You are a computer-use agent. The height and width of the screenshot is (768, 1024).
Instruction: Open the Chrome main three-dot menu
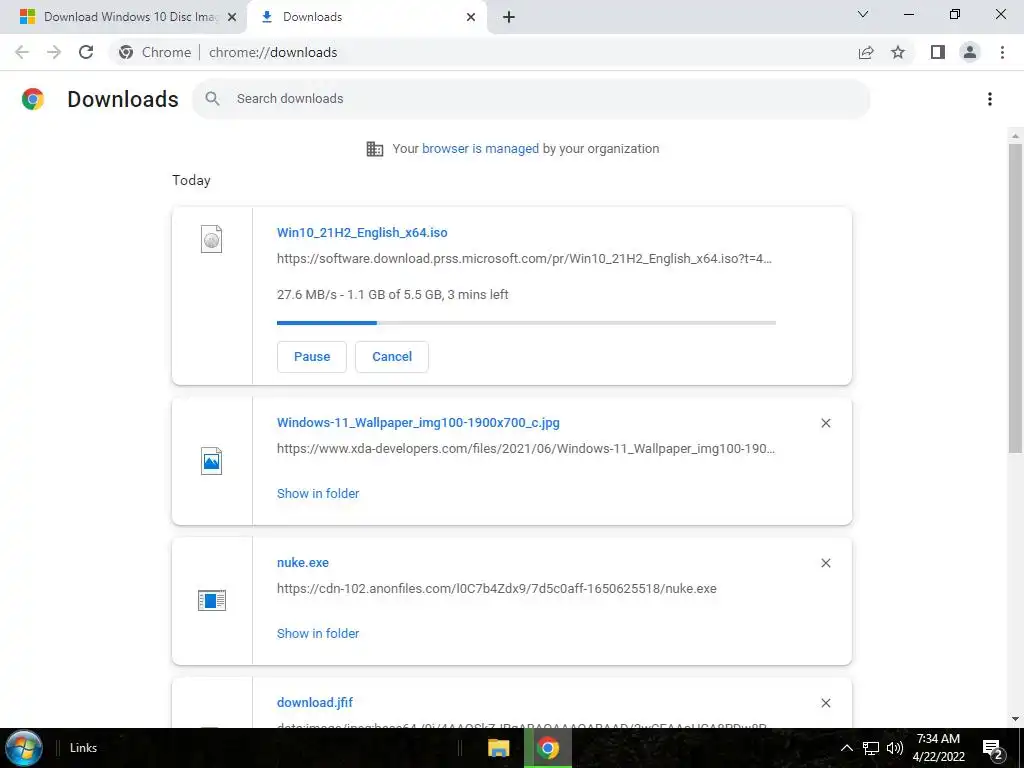1002,52
